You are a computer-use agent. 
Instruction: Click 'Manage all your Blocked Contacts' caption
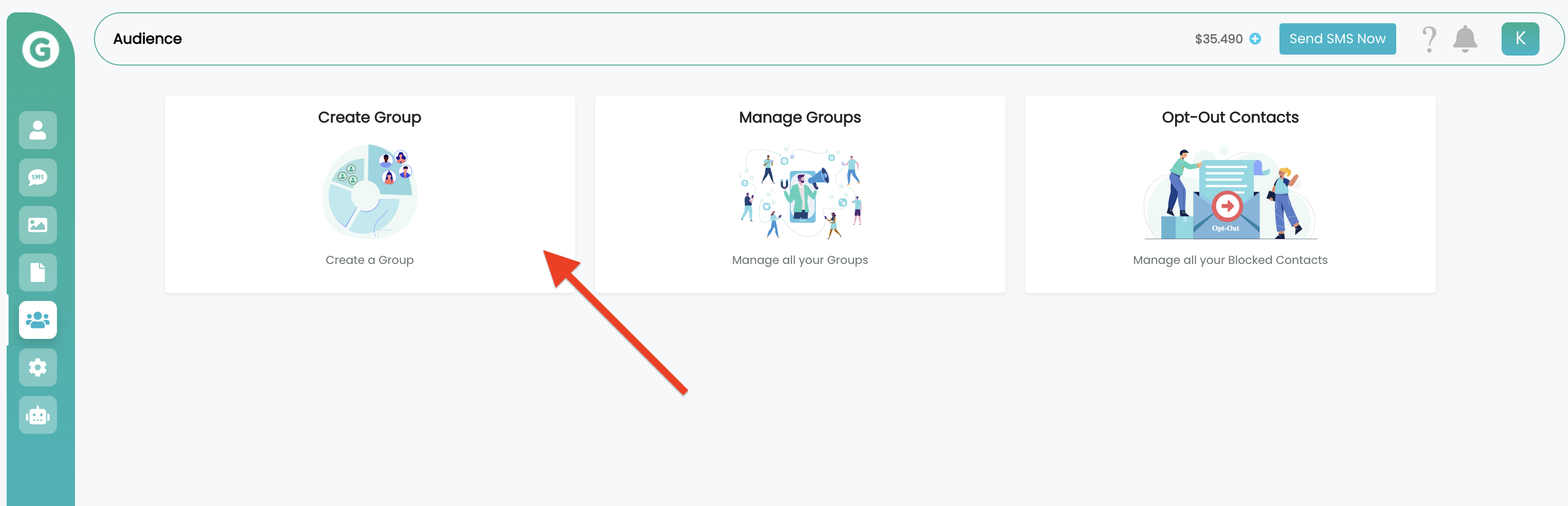[x=1230, y=260]
